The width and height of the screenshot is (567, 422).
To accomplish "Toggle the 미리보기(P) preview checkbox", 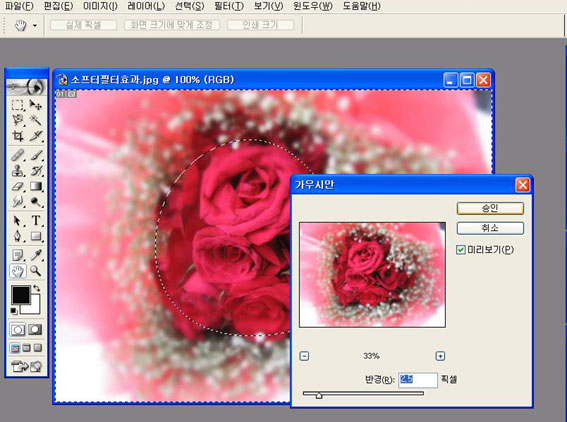I will (460, 250).
